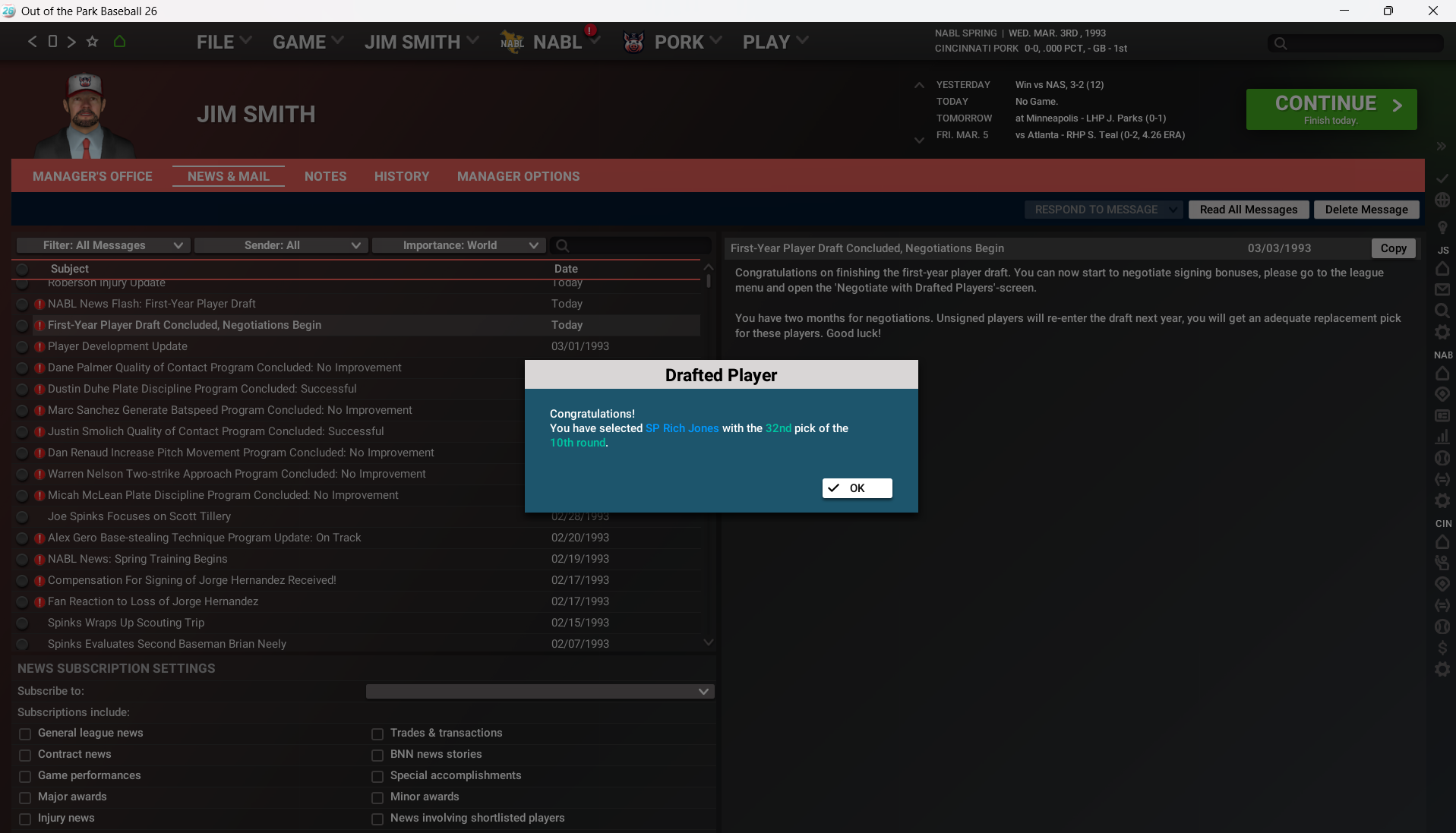Open the Manager Options tab
1456x833 pixels.
tap(518, 176)
